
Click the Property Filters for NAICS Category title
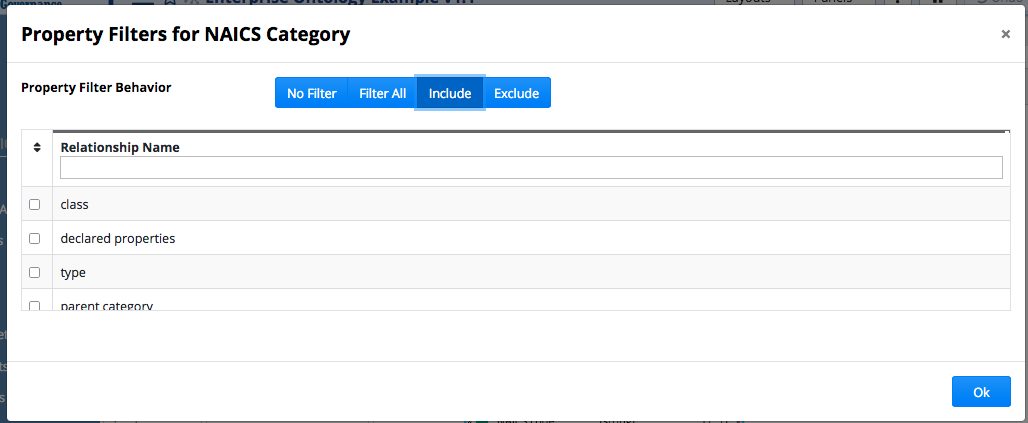click(x=185, y=35)
